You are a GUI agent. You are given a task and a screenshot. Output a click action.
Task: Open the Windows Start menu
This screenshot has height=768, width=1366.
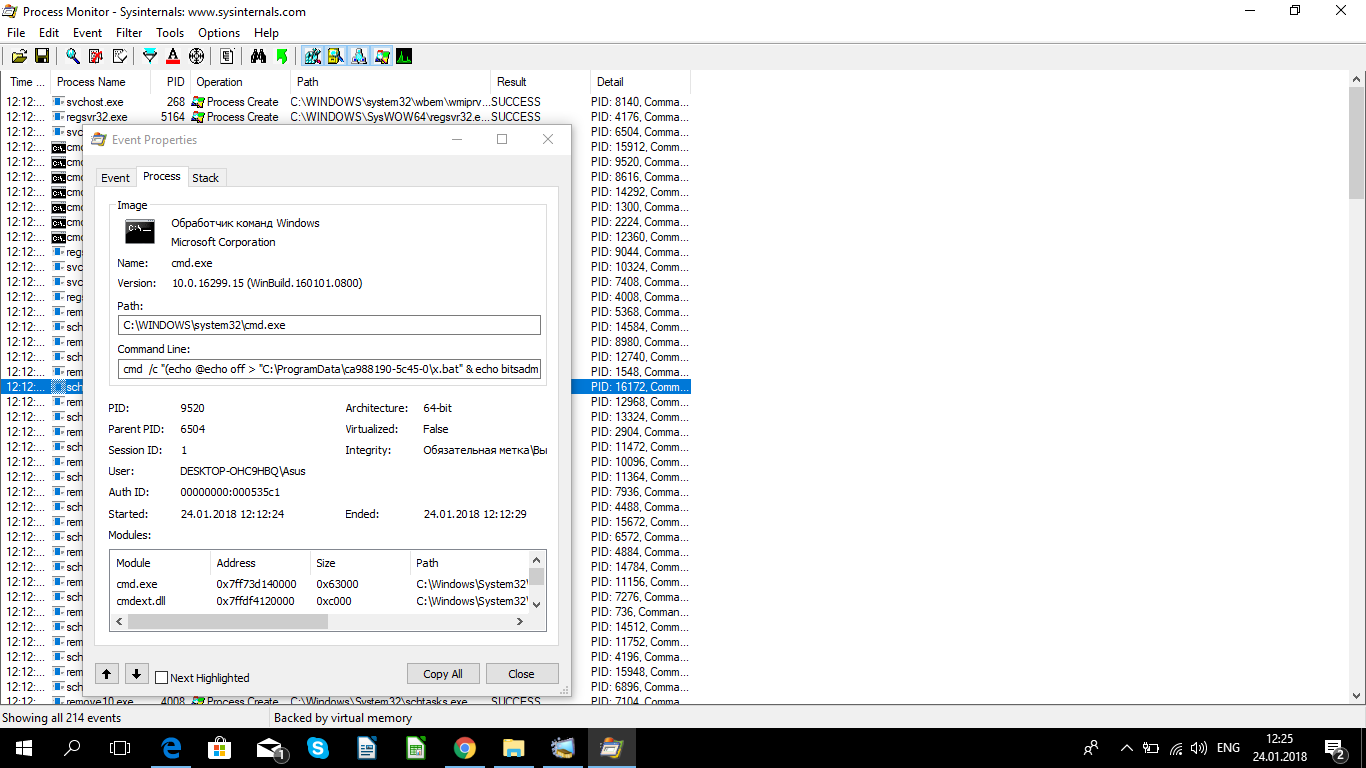tap(23, 748)
